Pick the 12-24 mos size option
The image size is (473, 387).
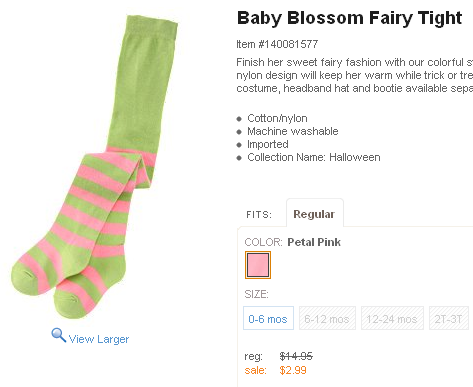pyautogui.click(x=392, y=318)
